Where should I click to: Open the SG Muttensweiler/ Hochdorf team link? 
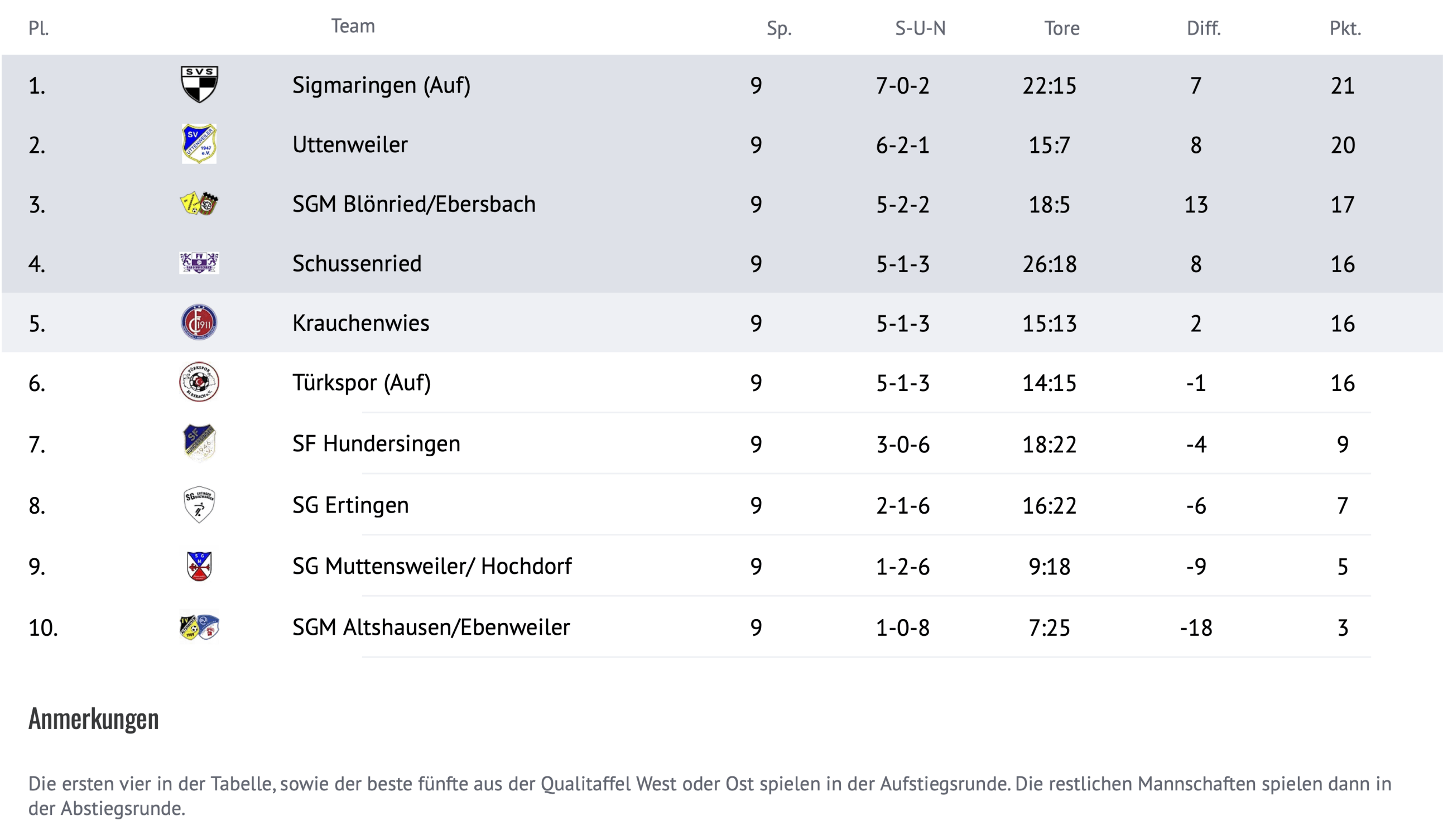[x=432, y=566]
